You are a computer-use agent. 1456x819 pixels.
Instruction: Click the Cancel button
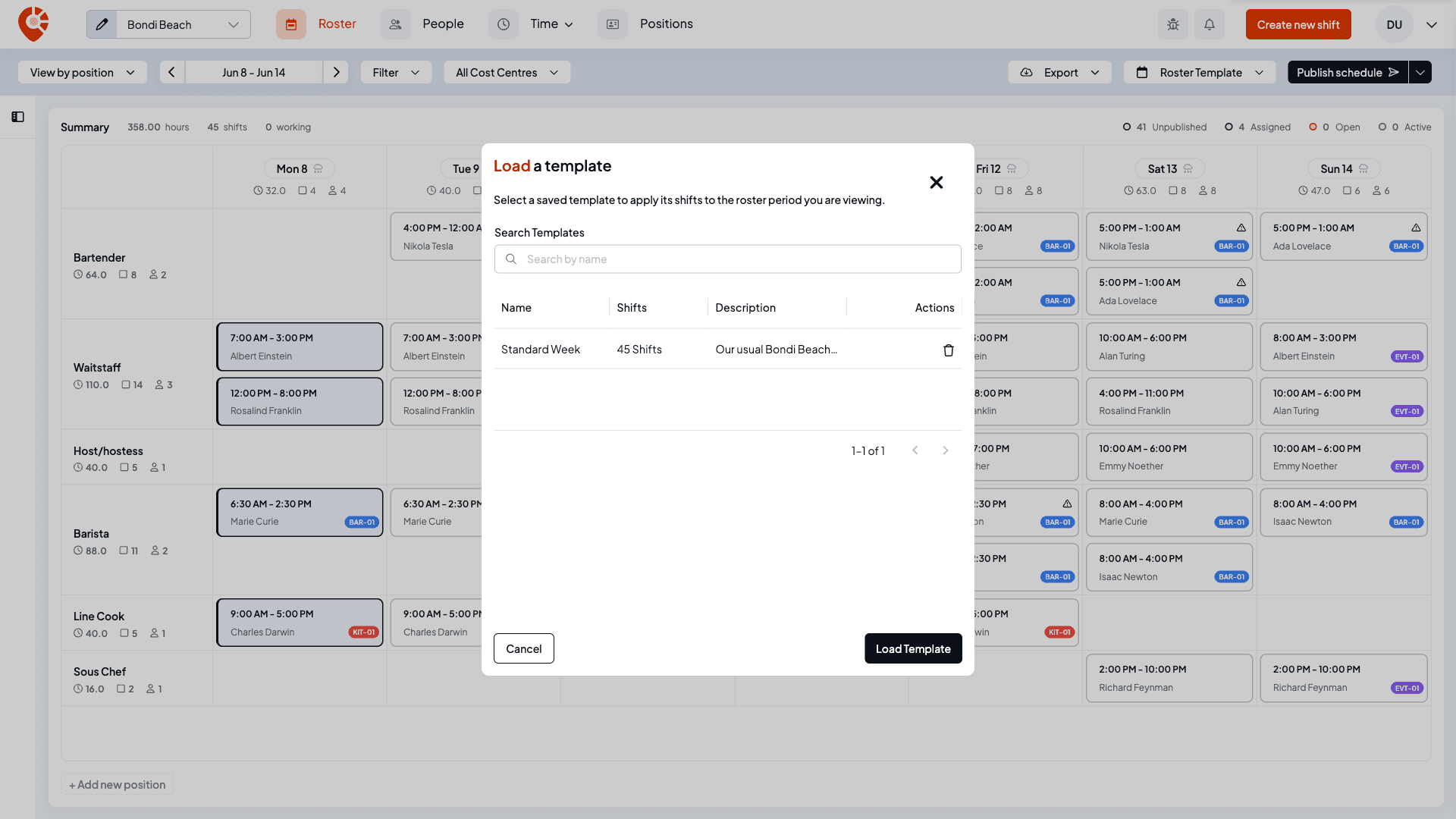point(523,648)
